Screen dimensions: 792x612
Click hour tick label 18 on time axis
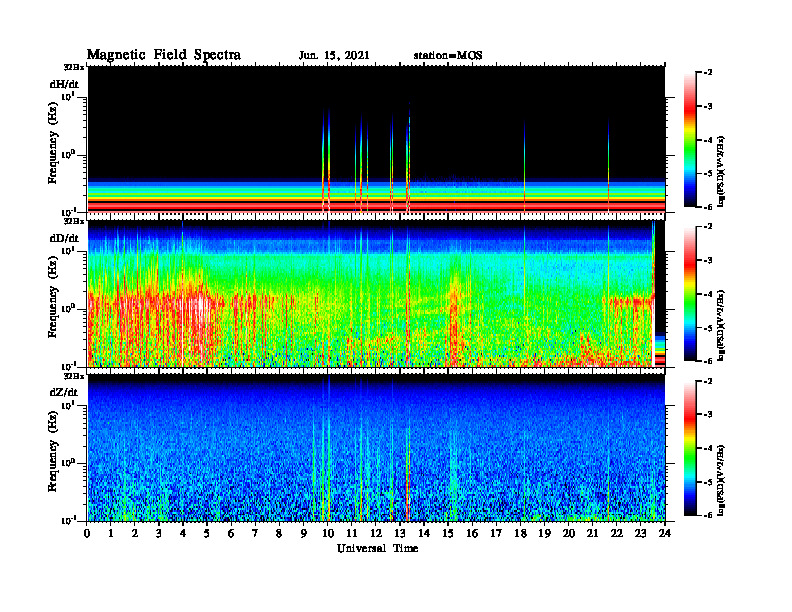point(520,533)
